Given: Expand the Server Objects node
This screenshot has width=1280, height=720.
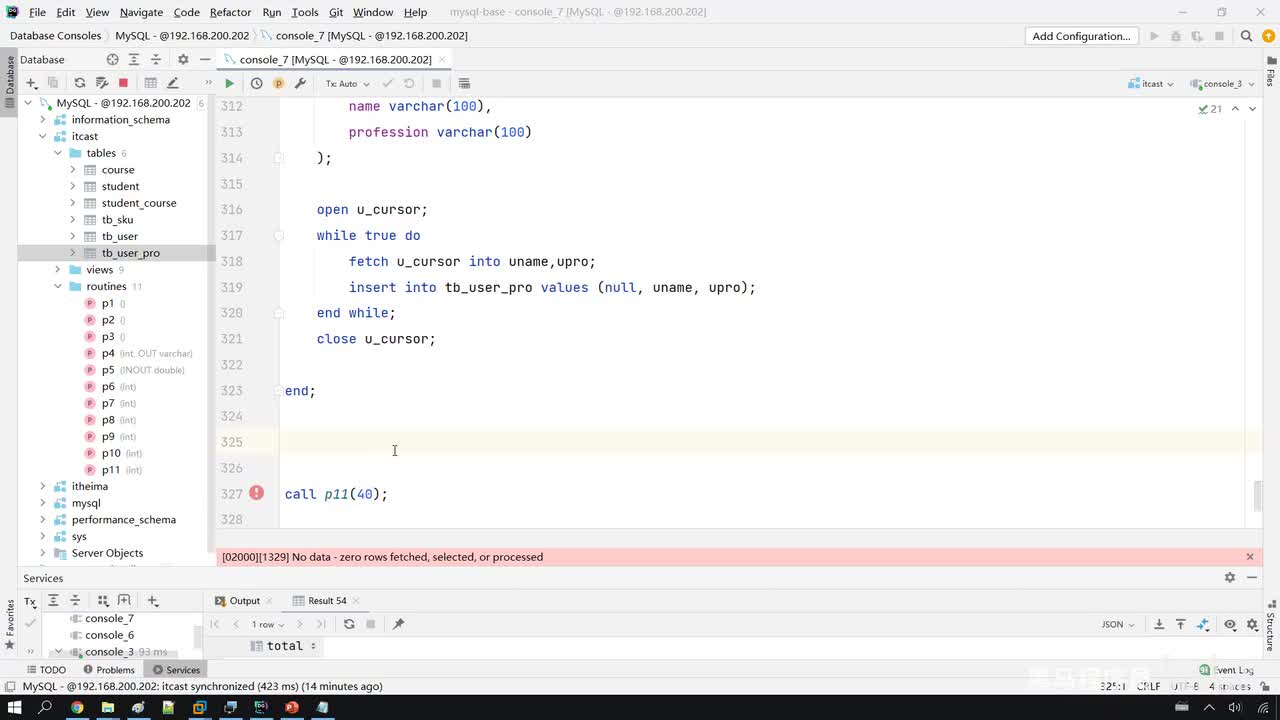Looking at the screenshot, I should [43, 553].
